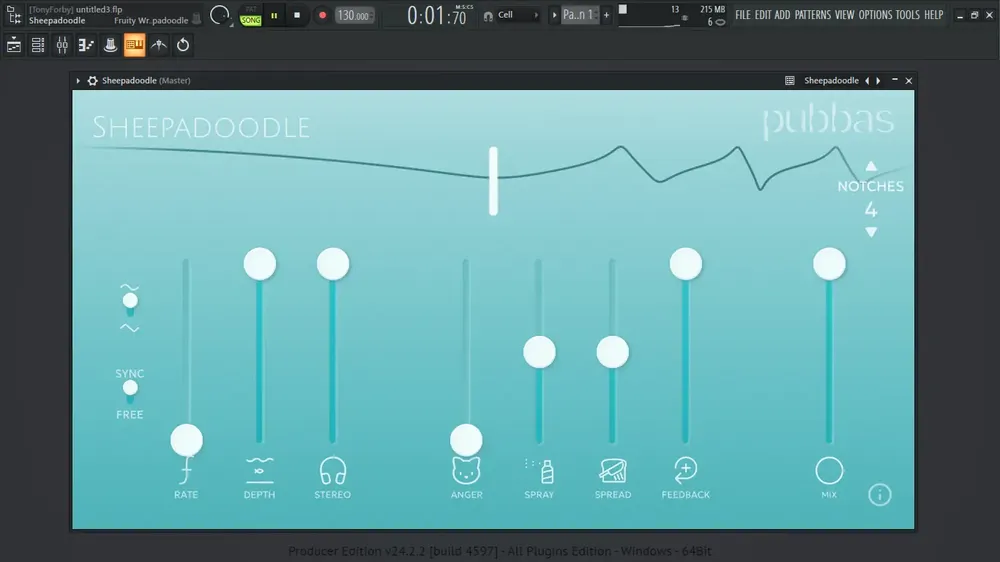Open the Cell snap dropdown
The image size is (1000, 562).
(x=518, y=15)
